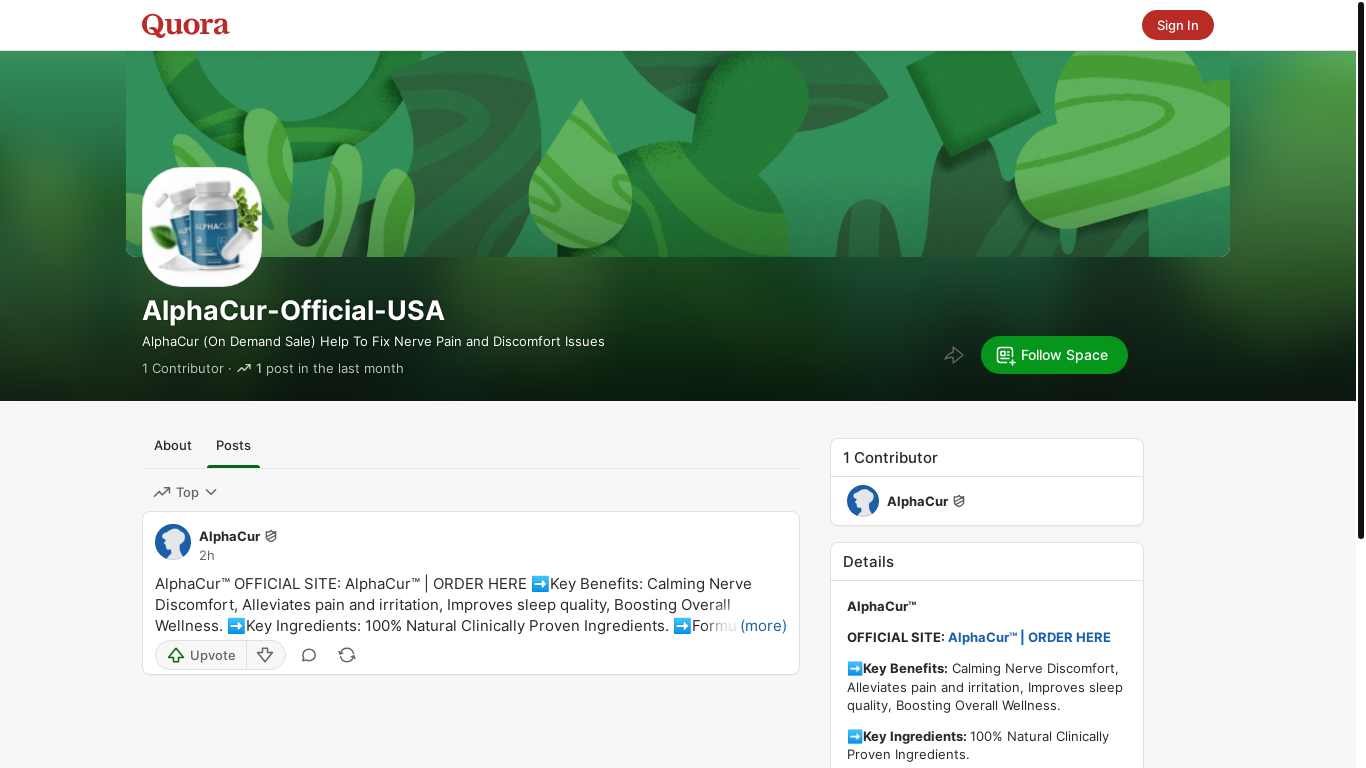Select the Posts tab
The image size is (1366, 768).
233,446
